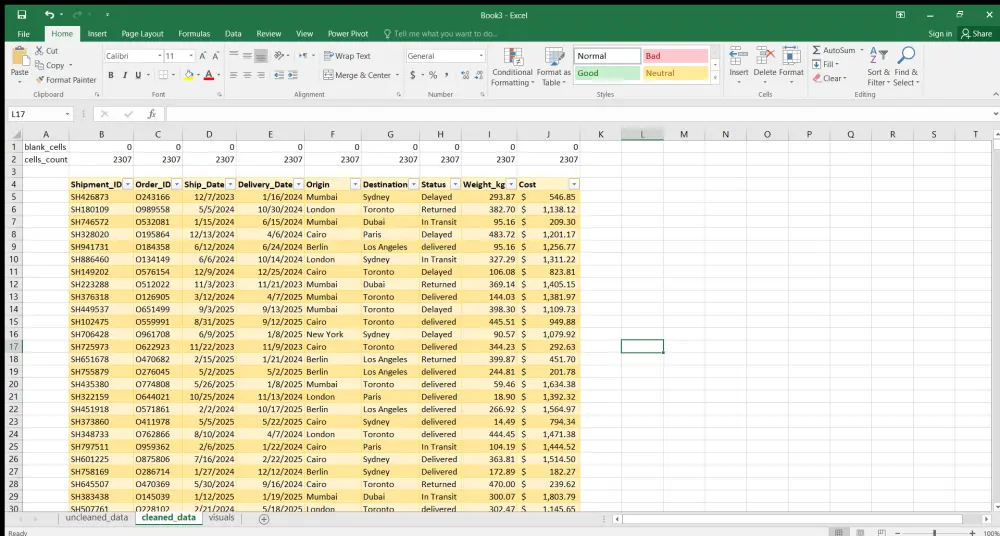Viewport: 1000px width, 536px height.
Task: Click the Increase Indent icon
Action: coord(293,75)
